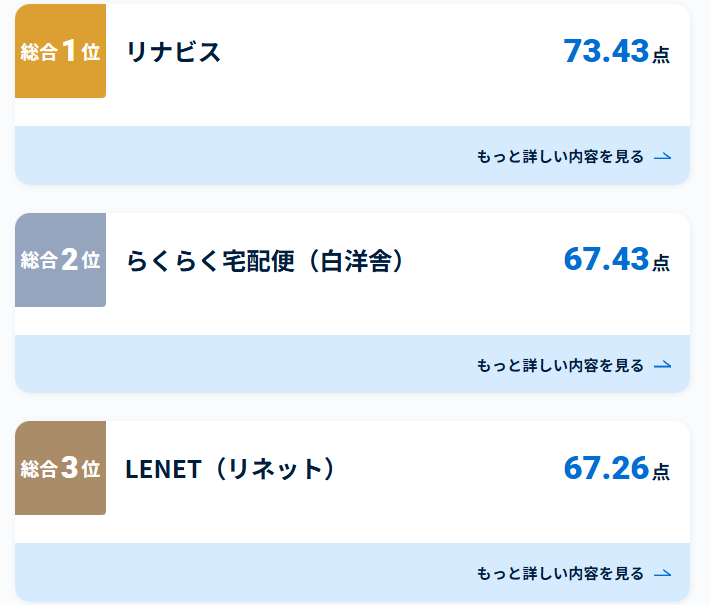Viewport: 710px width, 605px height.
Task: Click the light blue footer bar of 白洋舎 card
Action: (x=352, y=364)
